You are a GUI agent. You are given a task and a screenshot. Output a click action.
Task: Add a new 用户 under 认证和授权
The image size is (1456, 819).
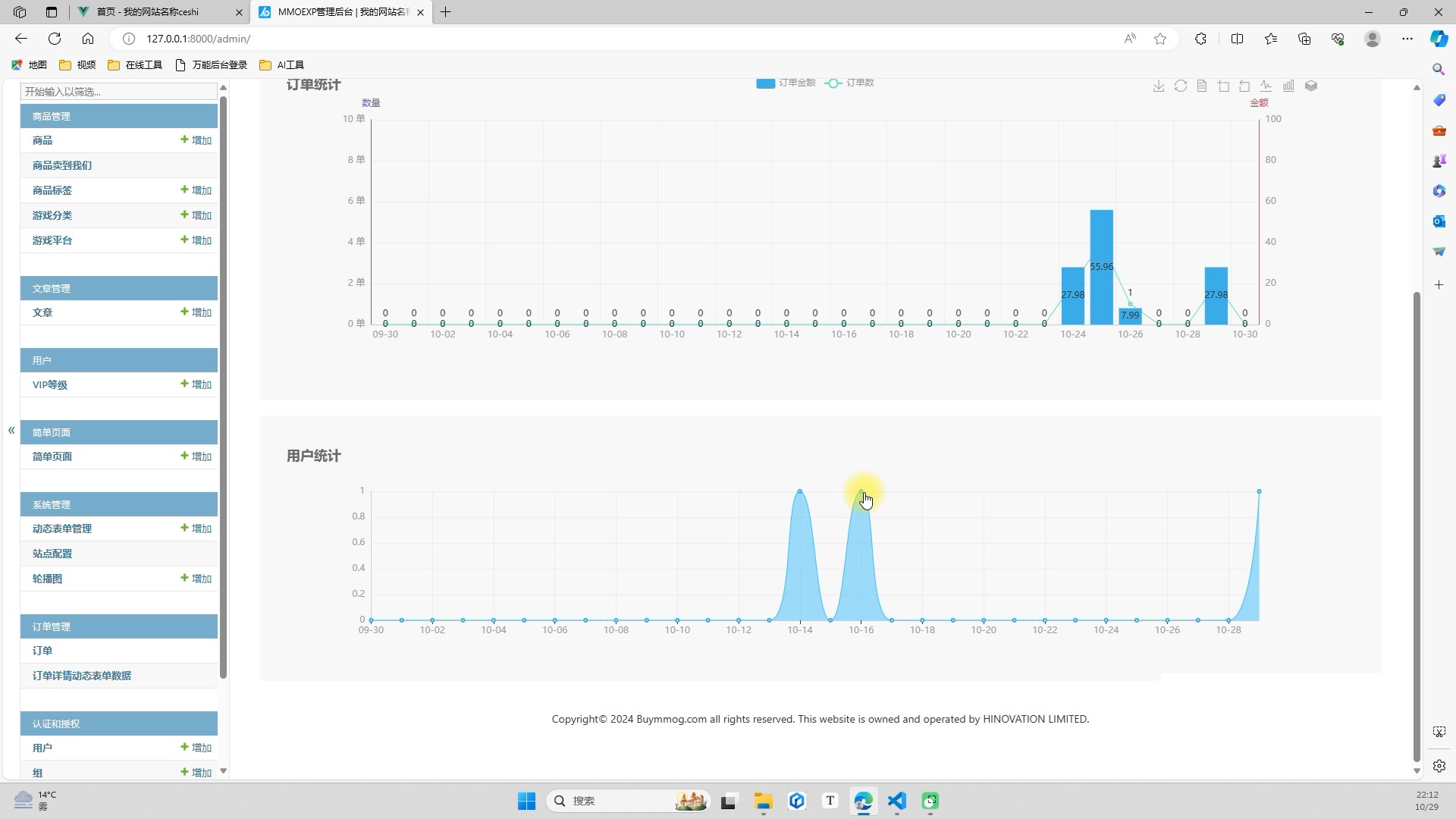pyautogui.click(x=196, y=748)
